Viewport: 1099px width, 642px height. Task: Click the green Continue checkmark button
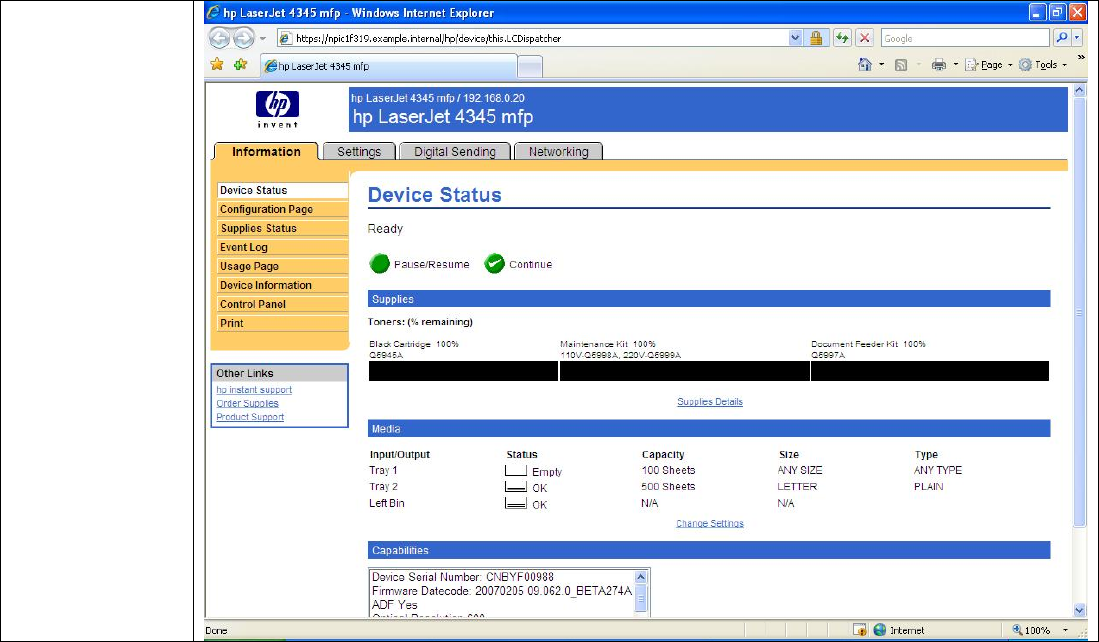click(494, 264)
